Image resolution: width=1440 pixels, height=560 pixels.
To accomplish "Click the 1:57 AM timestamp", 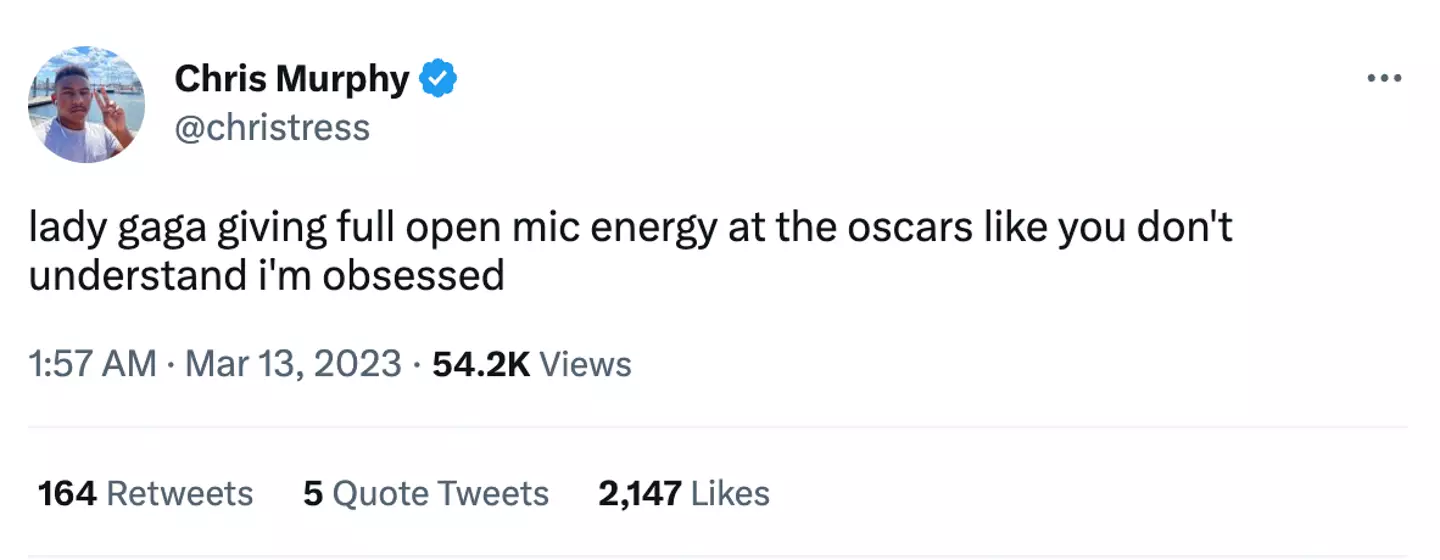I will [92, 363].
